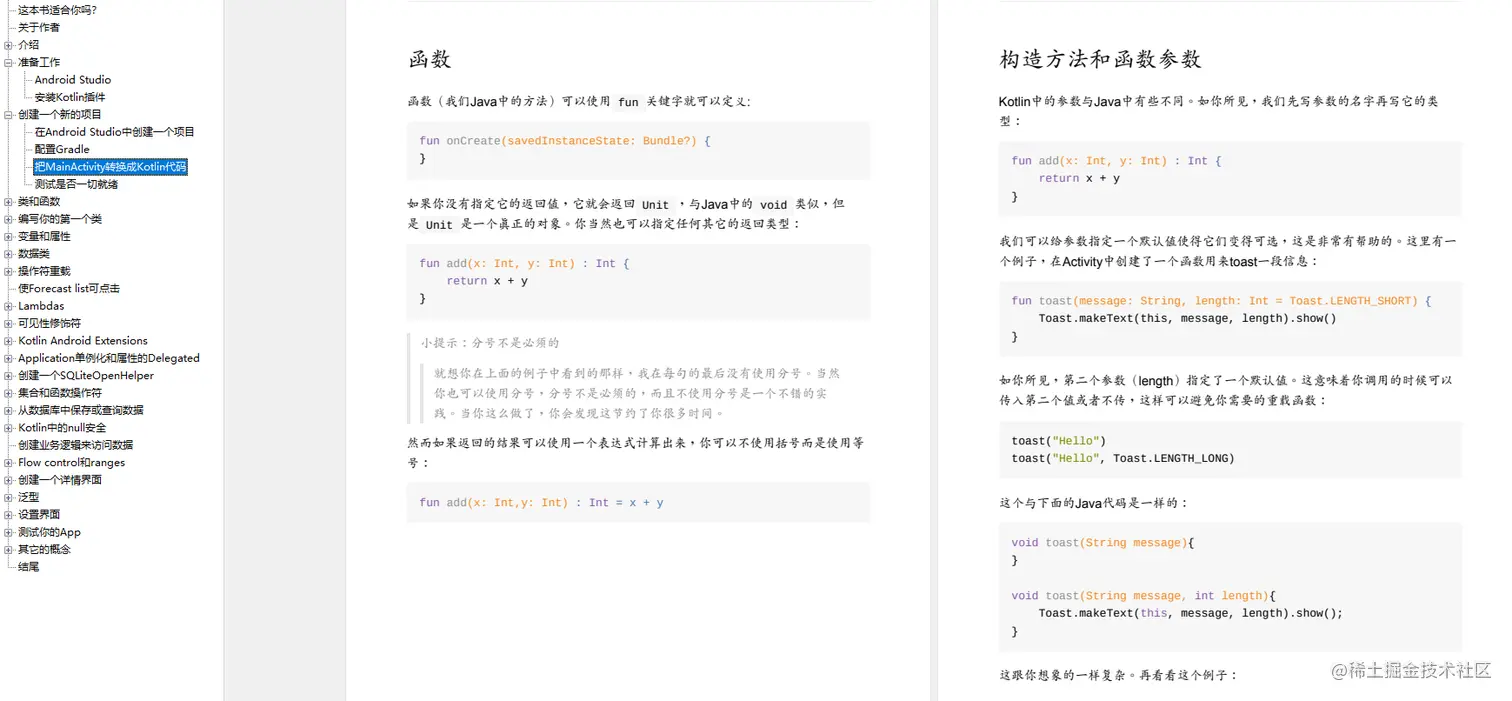Jump to the 数据类 chapter
The image size is (1512, 701).
pos(34,254)
